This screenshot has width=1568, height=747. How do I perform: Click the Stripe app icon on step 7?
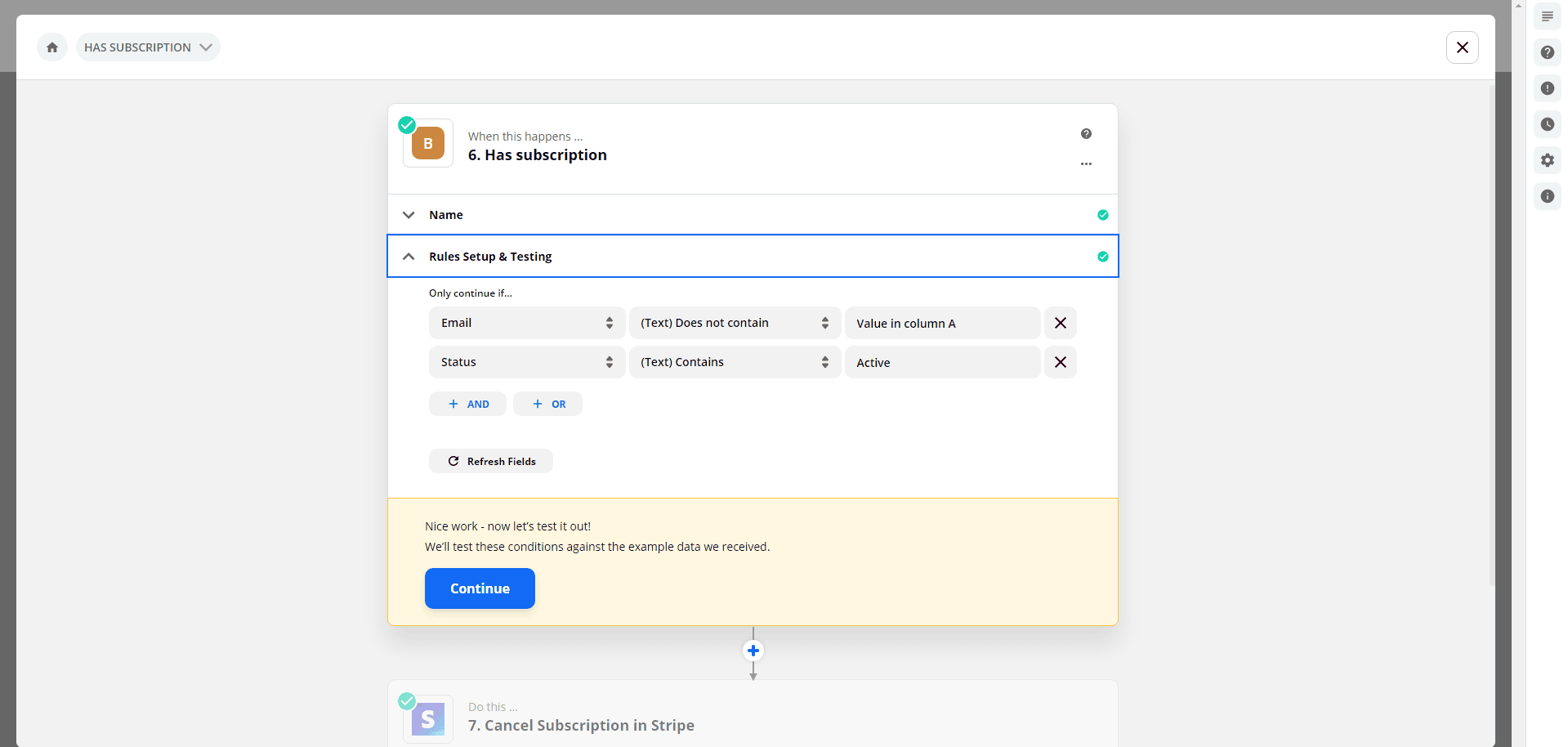click(x=428, y=719)
